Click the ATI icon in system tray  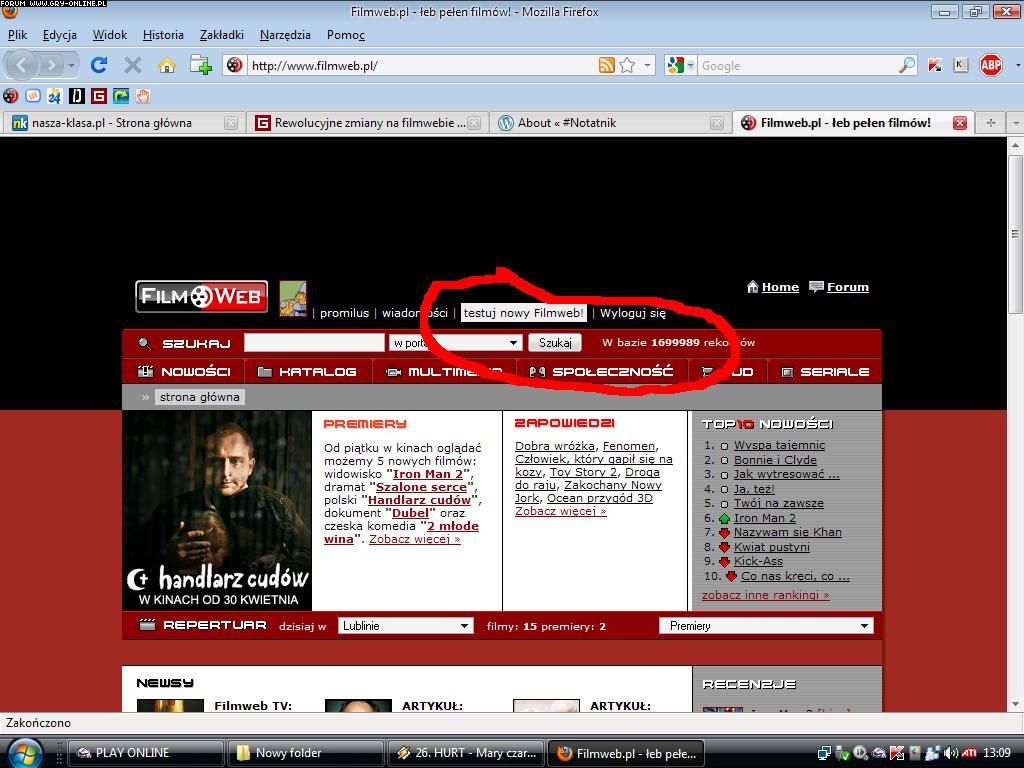(x=968, y=753)
